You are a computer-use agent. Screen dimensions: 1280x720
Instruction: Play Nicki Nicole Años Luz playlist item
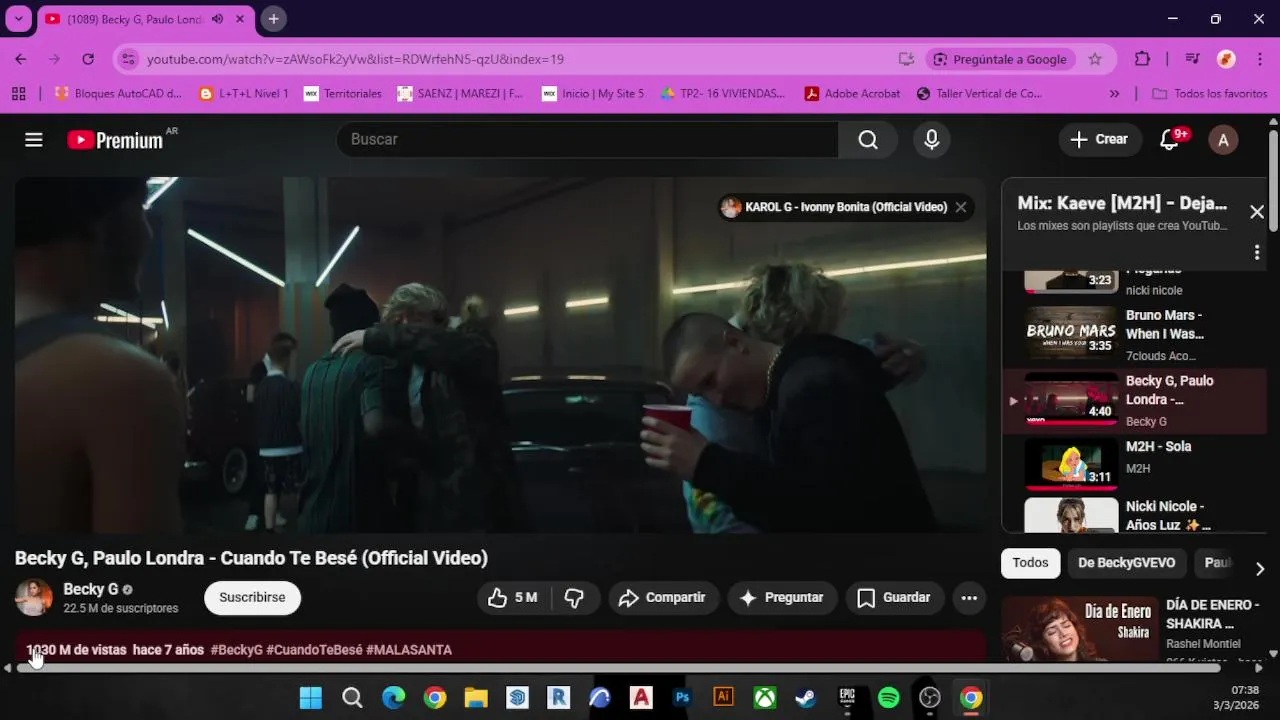[1134, 516]
